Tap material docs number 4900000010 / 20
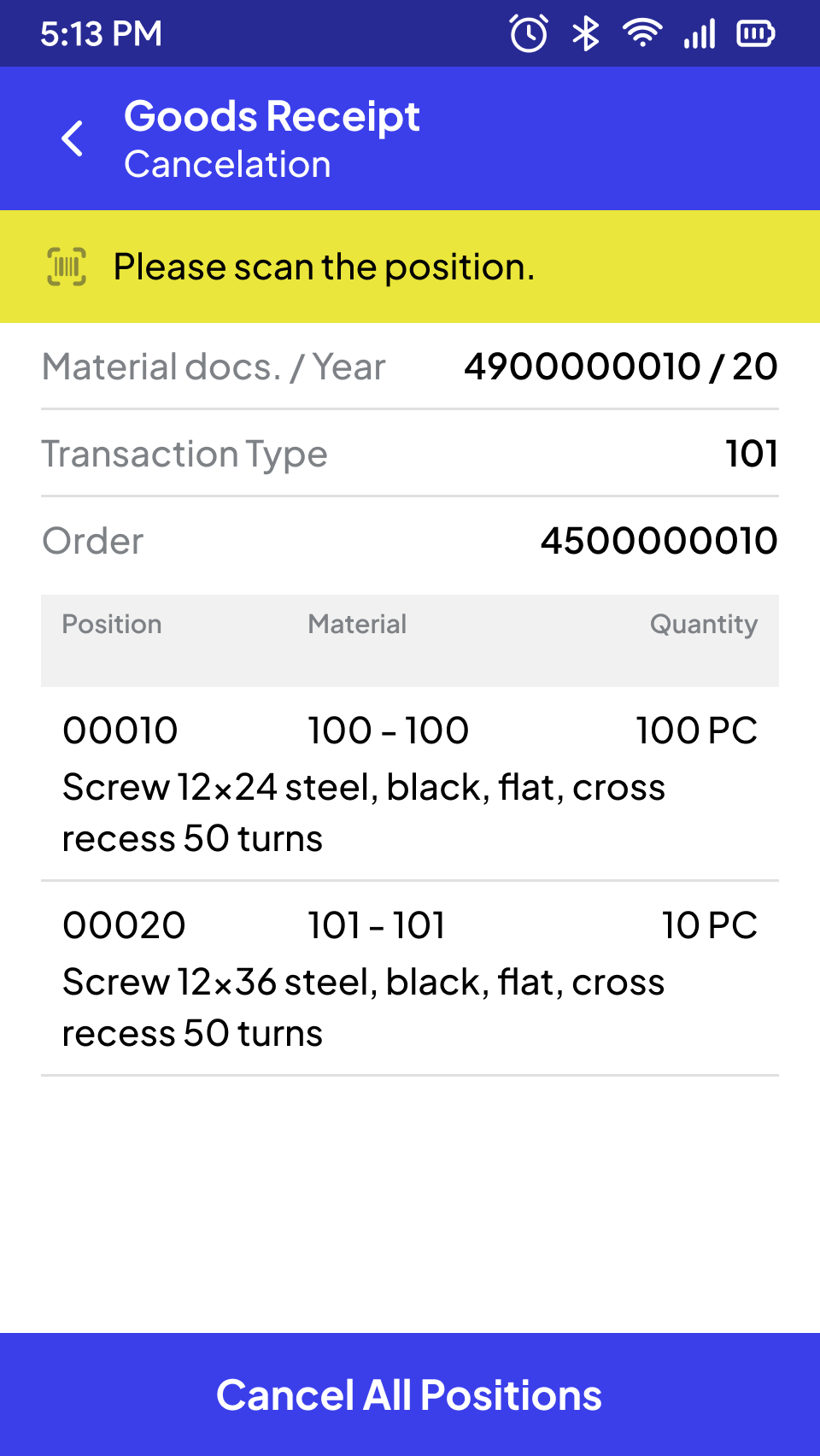Viewport: 820px width, 1456px height. (x=621, y=367)
